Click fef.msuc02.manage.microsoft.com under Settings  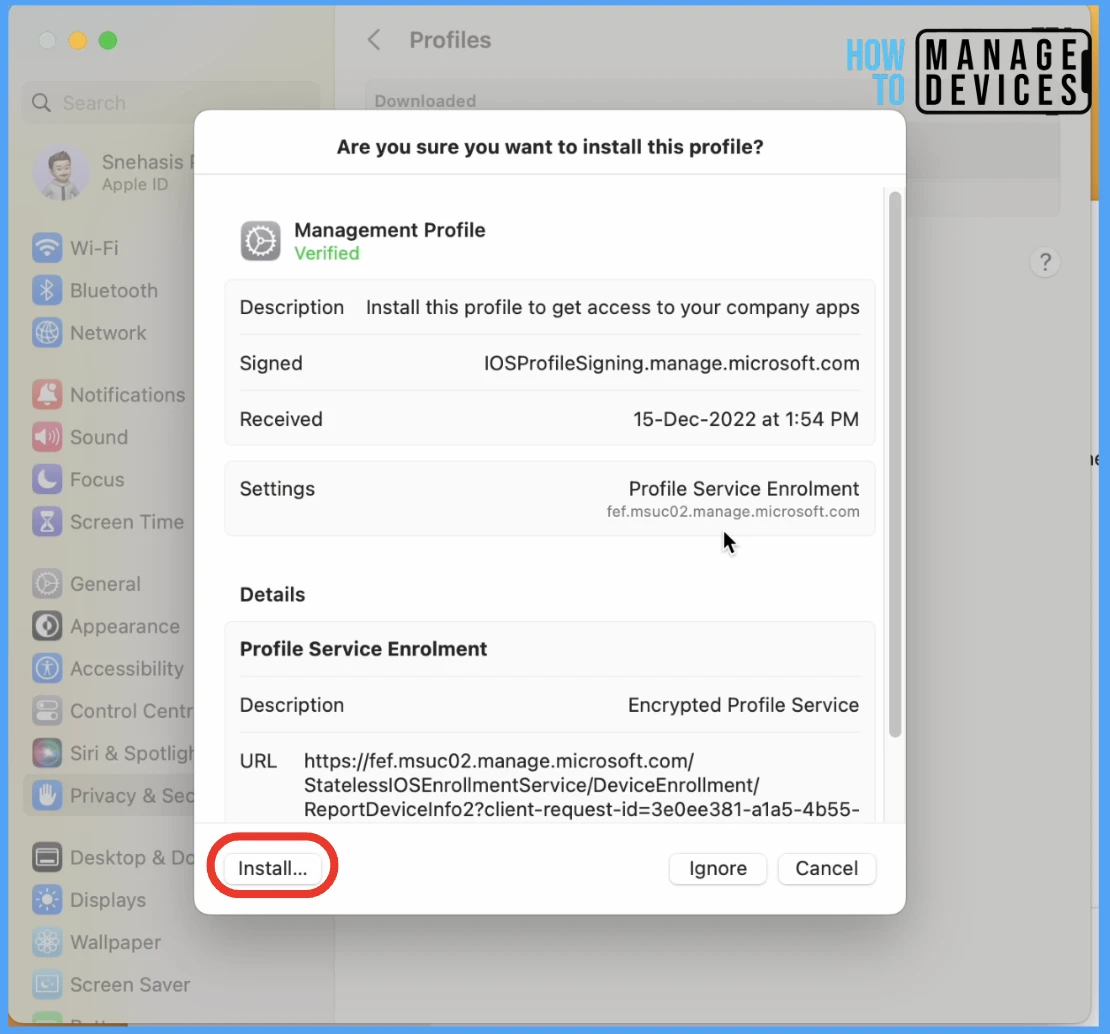(733, 512)
